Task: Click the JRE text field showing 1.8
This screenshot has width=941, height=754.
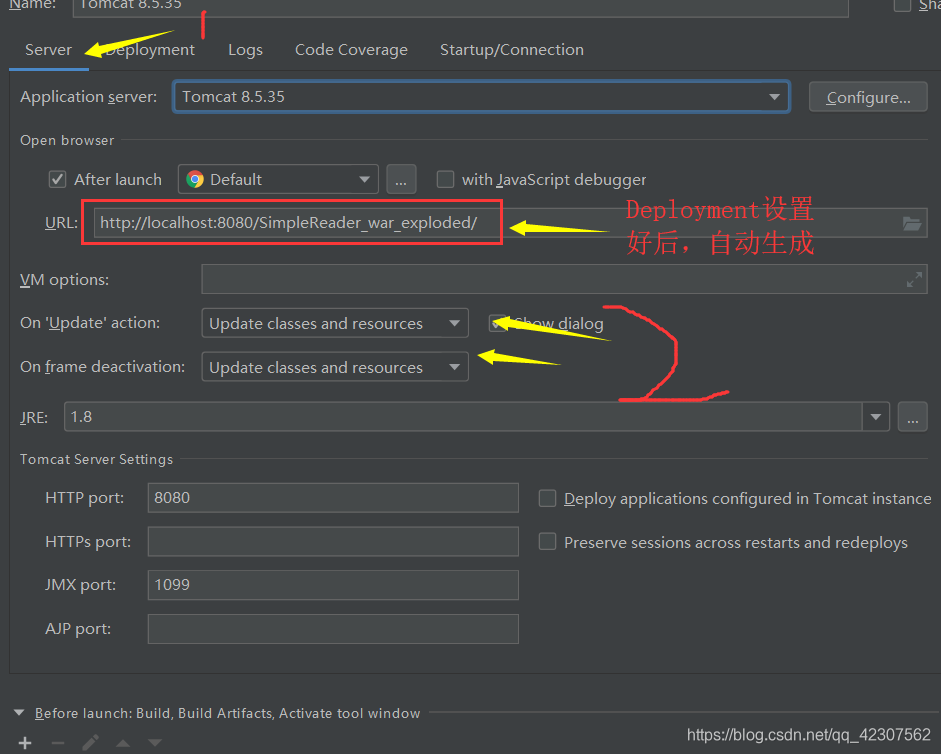Action: (x=463, y=417)
